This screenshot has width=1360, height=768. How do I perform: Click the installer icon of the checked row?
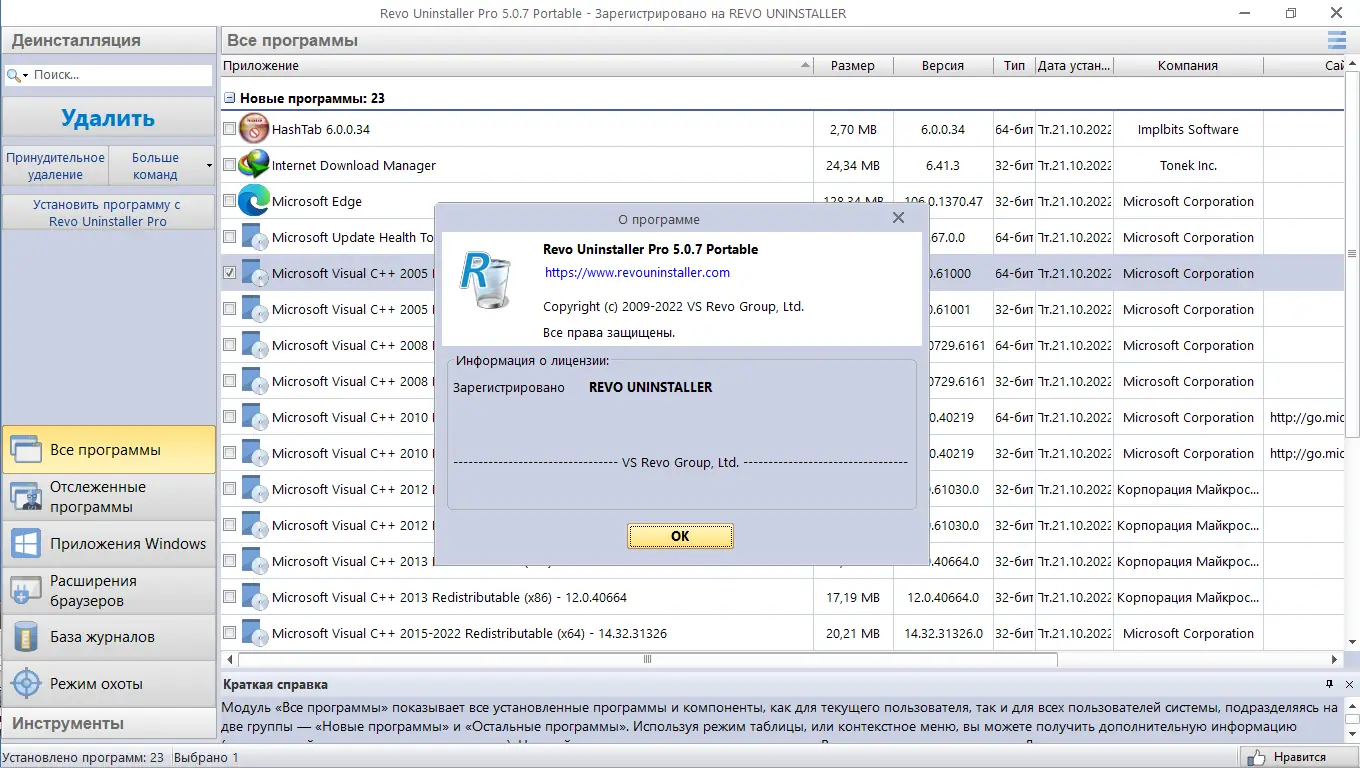tap(255, 273)
